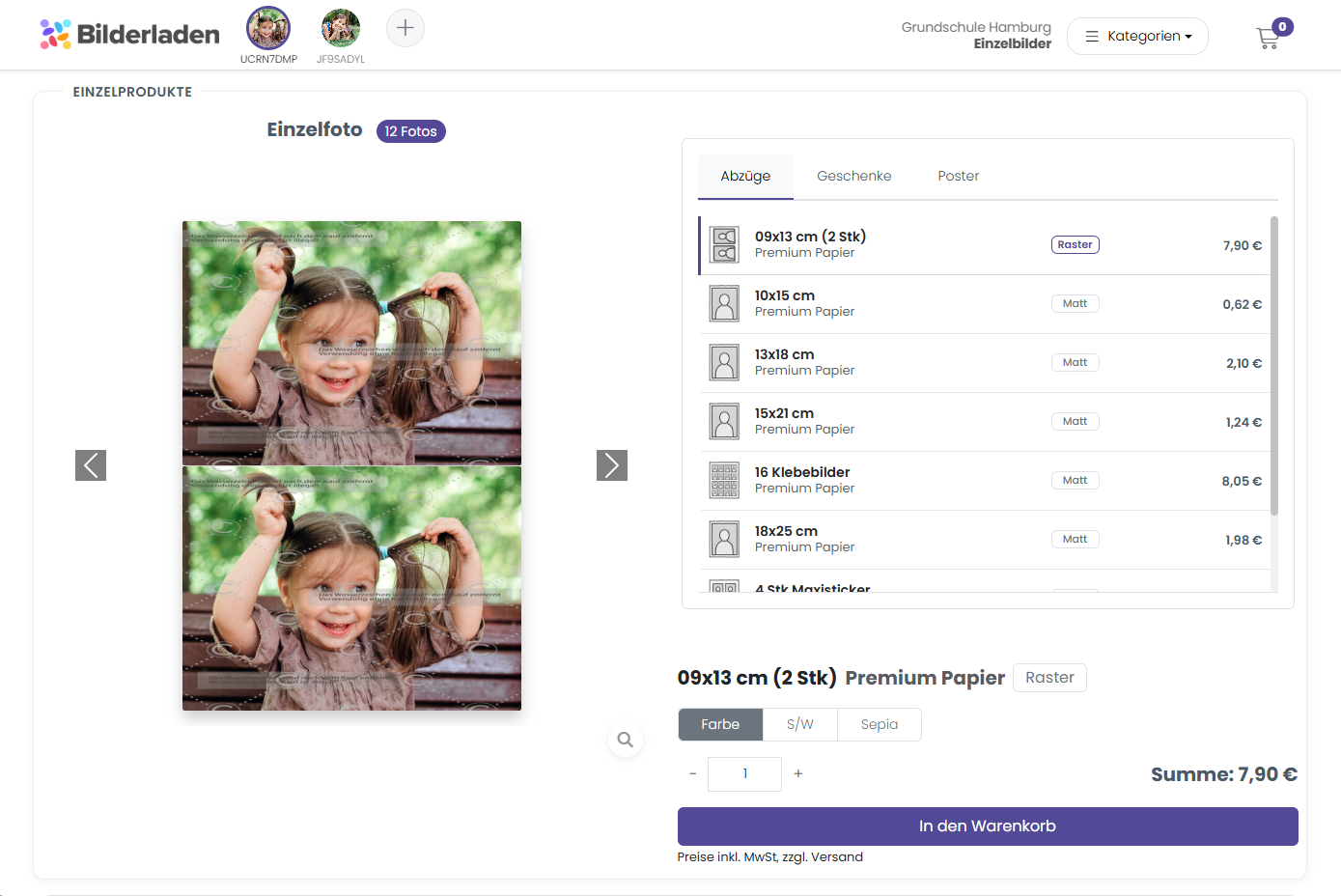Click the product list scrollbar
Viewport: 1341px width, 896px height.
[1274, 366]
